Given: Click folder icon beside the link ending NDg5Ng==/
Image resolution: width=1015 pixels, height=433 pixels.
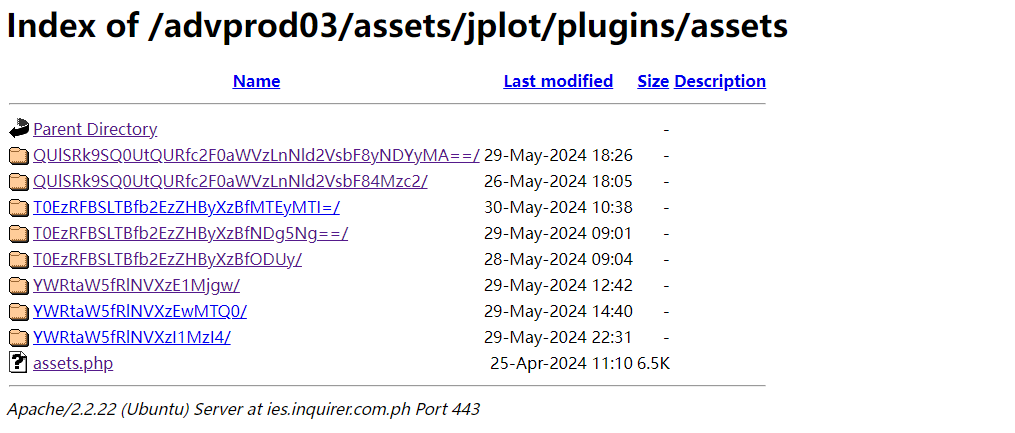Looking at the screenshot, I should tap(19, 234).
